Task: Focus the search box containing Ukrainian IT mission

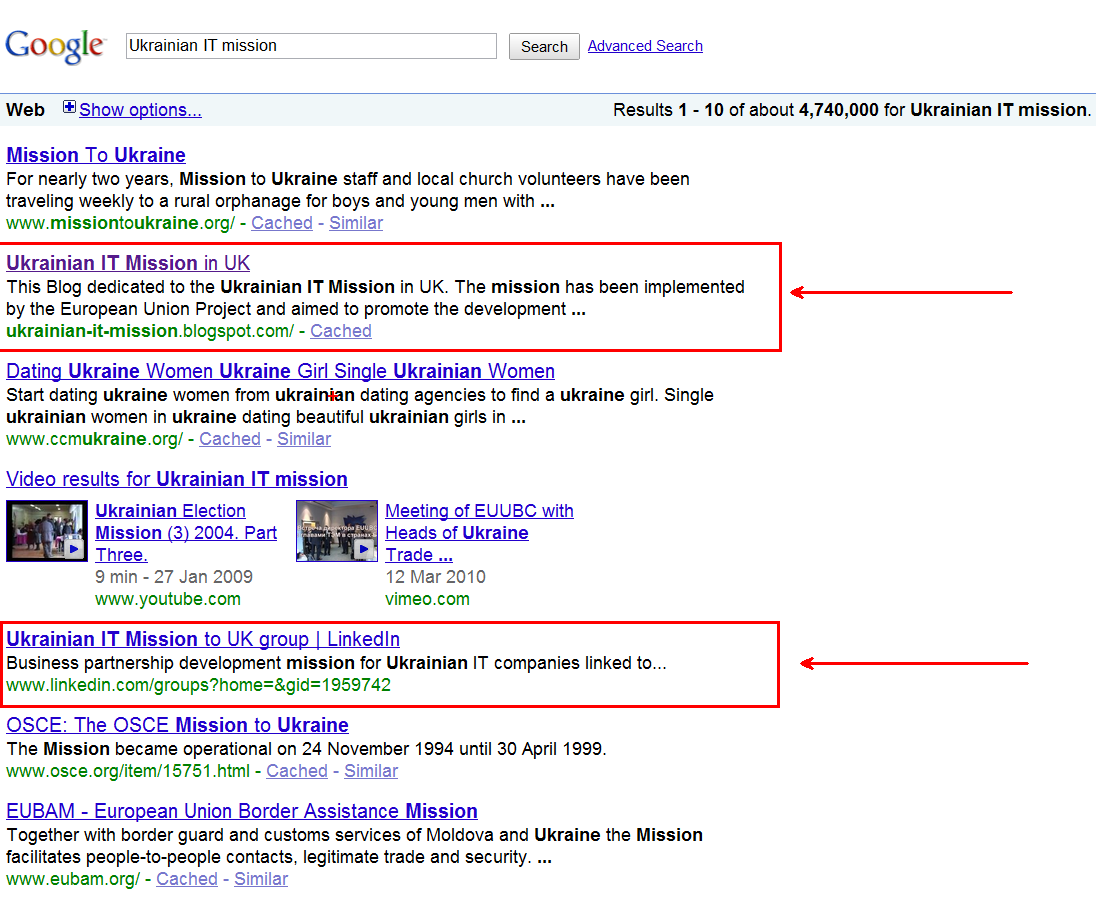Action: coord(311,46)
